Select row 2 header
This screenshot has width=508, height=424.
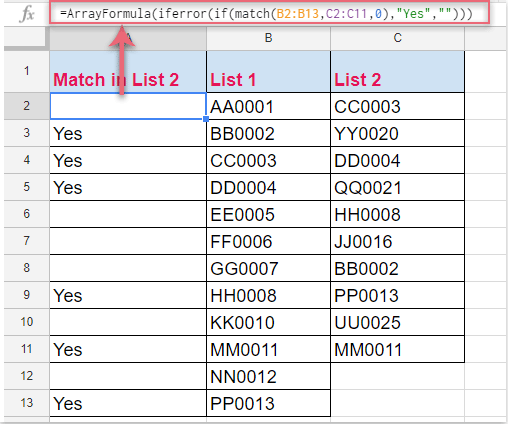27,106
